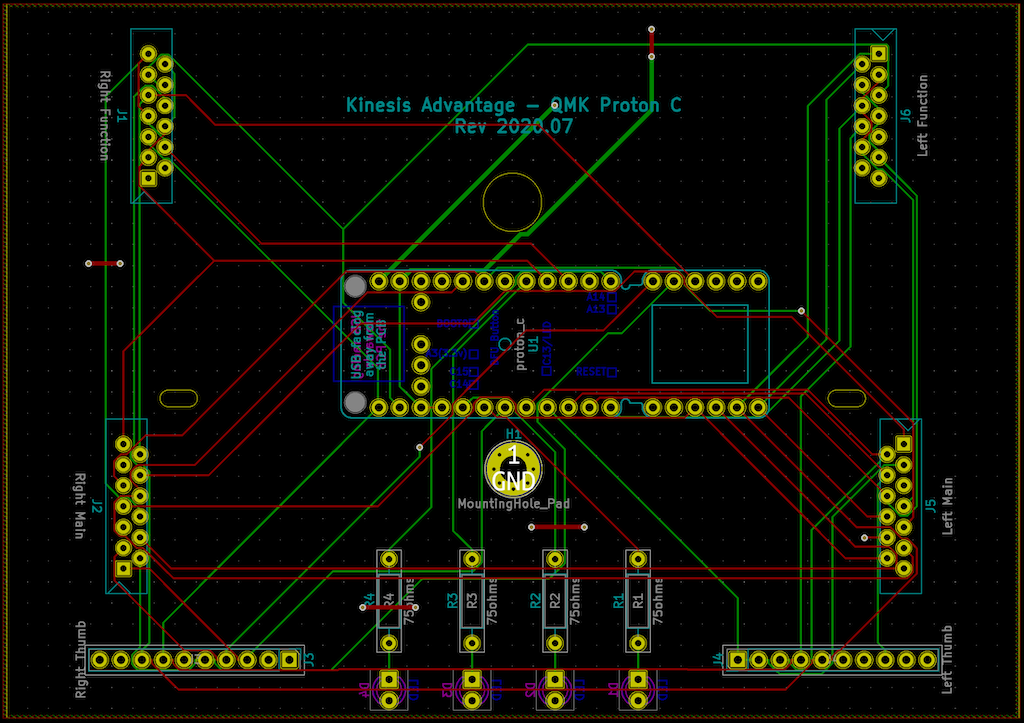Select the 'Rev 2020.07' revision text
Viewport: 1024px width, 723px height.
click(513, 126)
